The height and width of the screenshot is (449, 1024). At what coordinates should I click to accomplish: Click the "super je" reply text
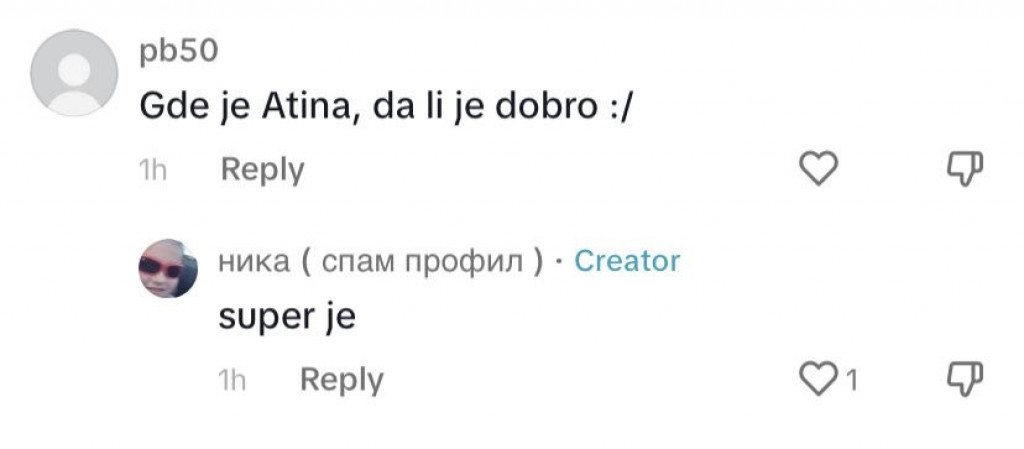click(286, 319)
